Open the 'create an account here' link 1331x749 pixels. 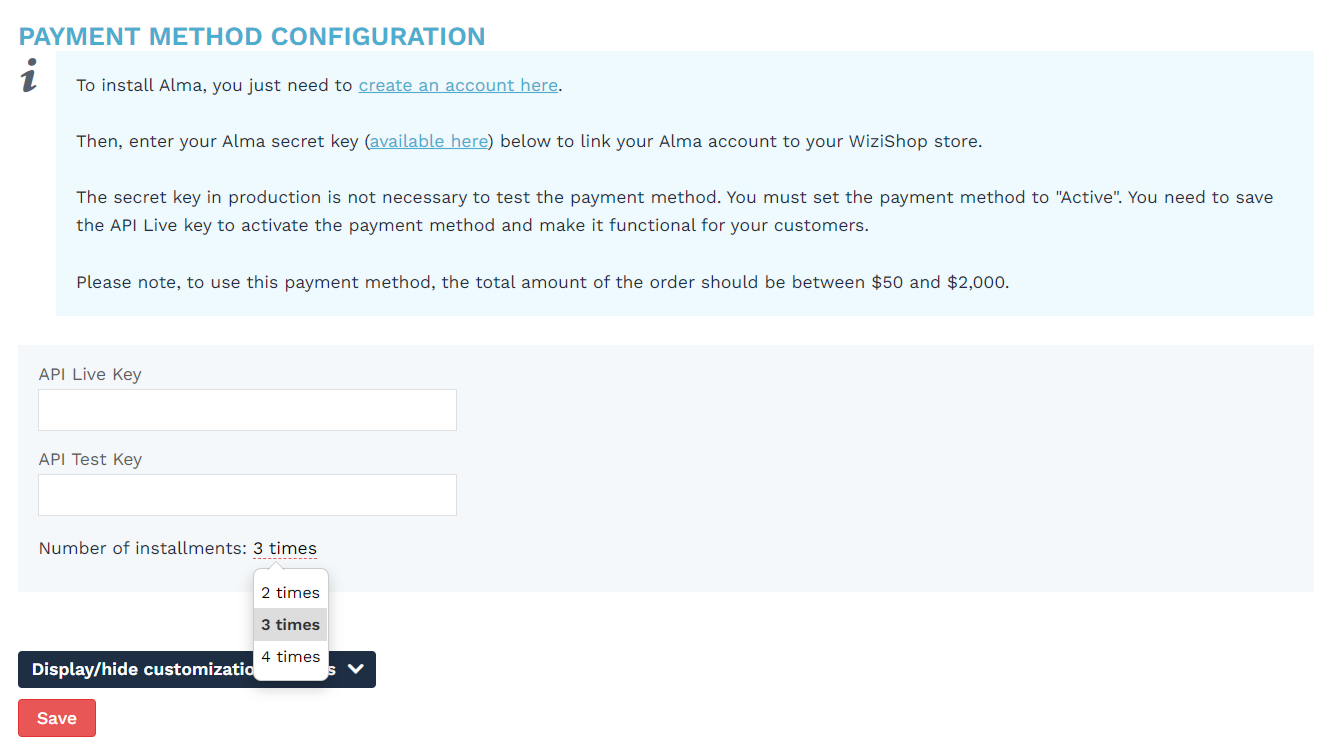click(458, 85)
